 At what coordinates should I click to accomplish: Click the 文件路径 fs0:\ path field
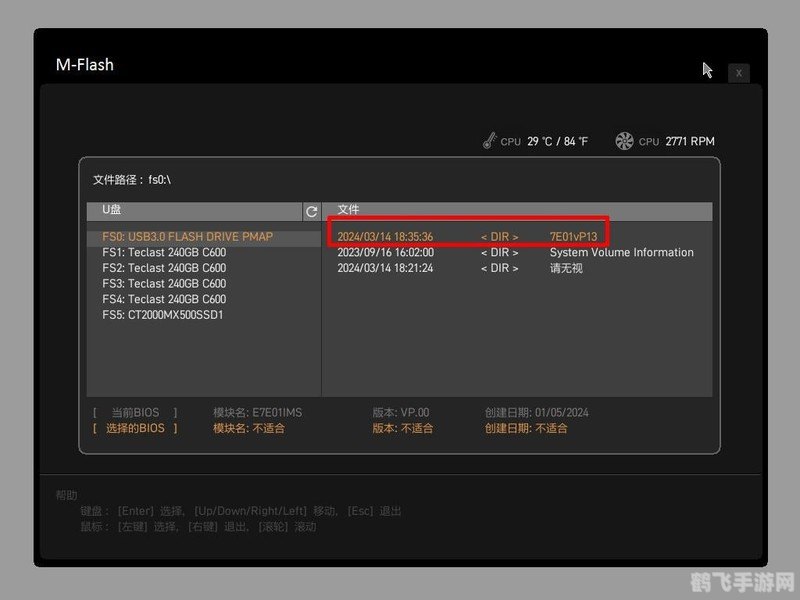[x=132, y=180]
